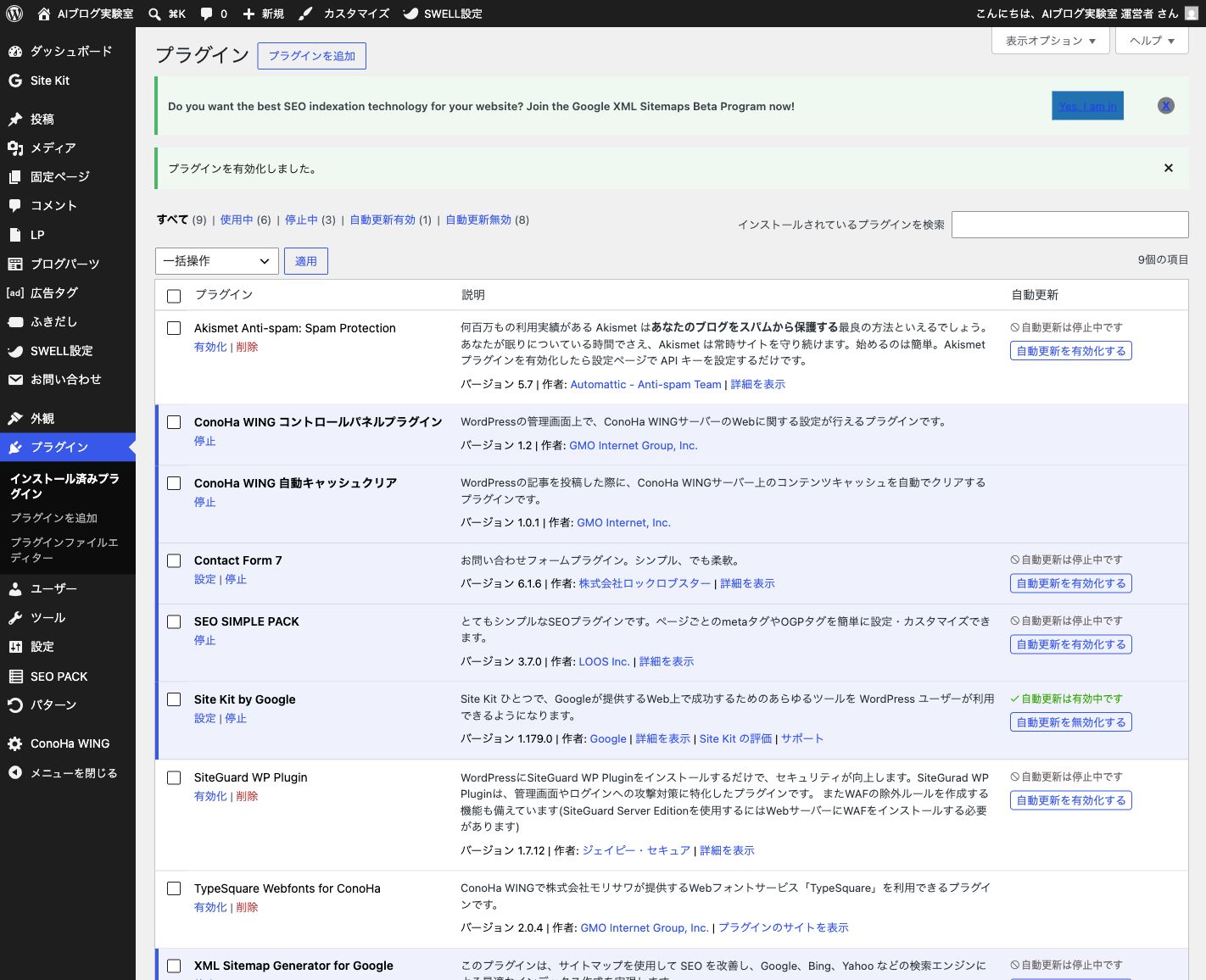Check ConoHa WING コントロールパネルプラグイン checkbox
The image size is (1206, 980).
174,422
